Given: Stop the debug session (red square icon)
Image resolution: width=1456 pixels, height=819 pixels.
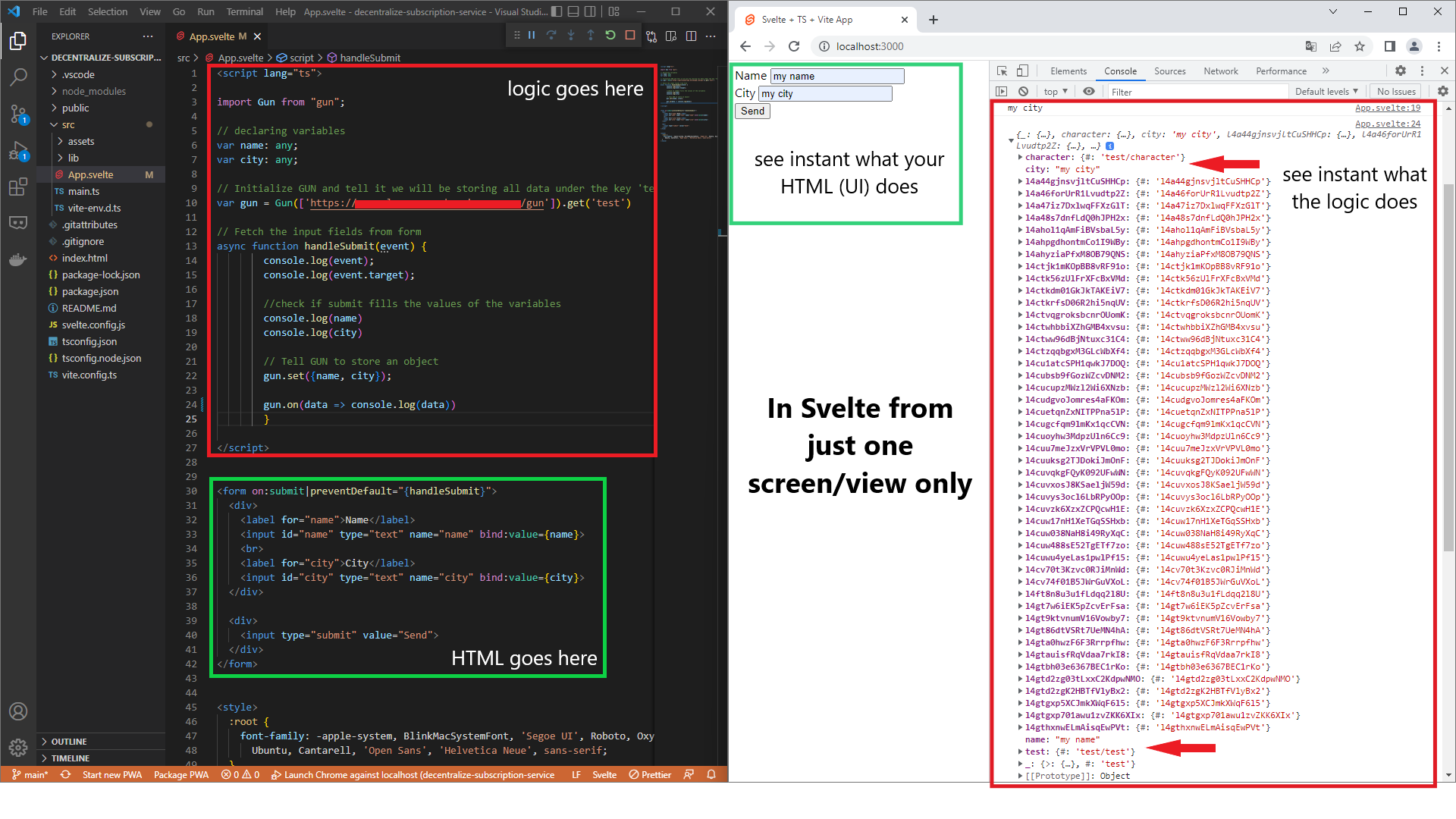Looking at the screenshot, I should pos(630,35).
